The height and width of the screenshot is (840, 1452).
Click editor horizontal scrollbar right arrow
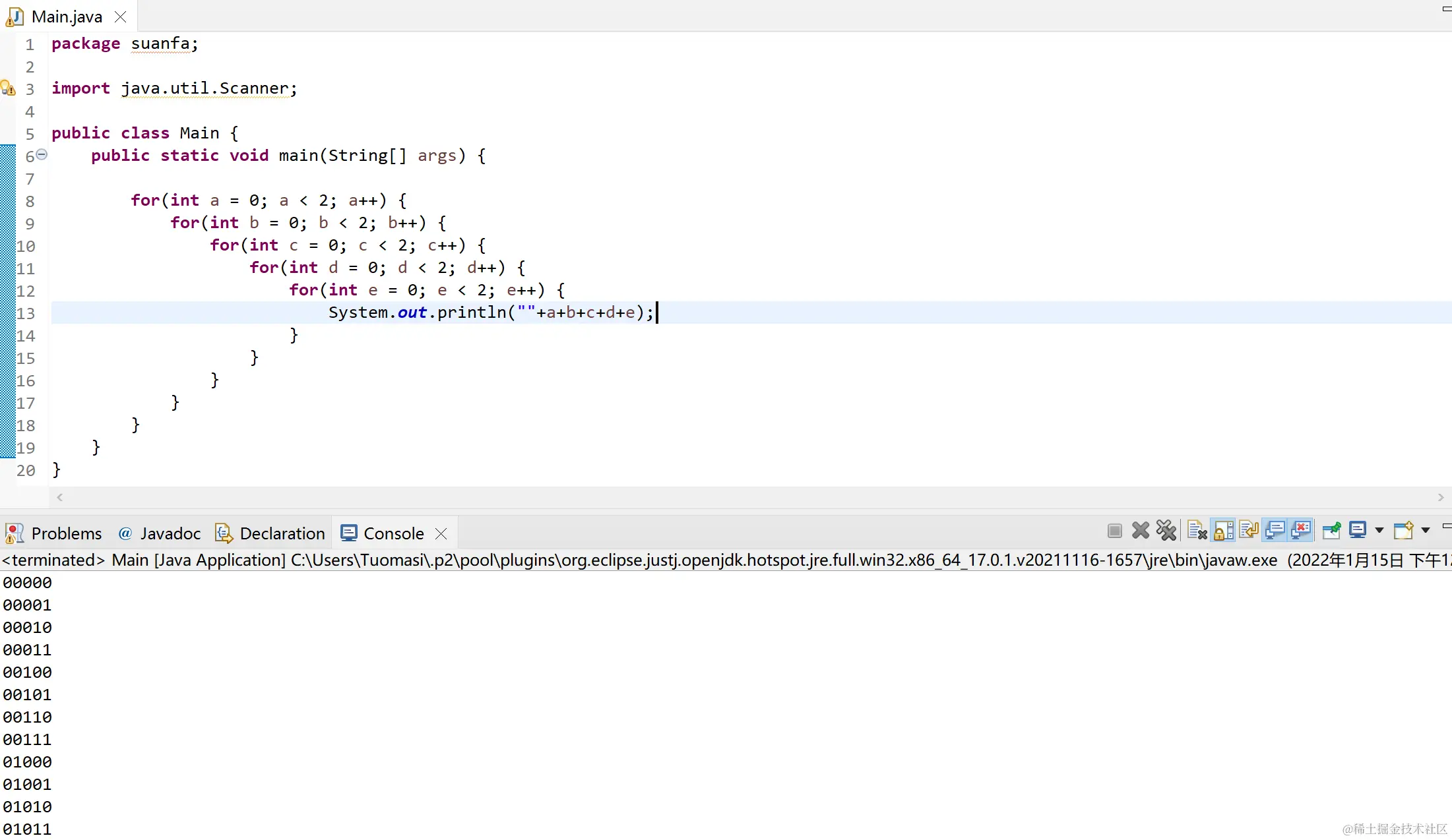(1440, 498)
